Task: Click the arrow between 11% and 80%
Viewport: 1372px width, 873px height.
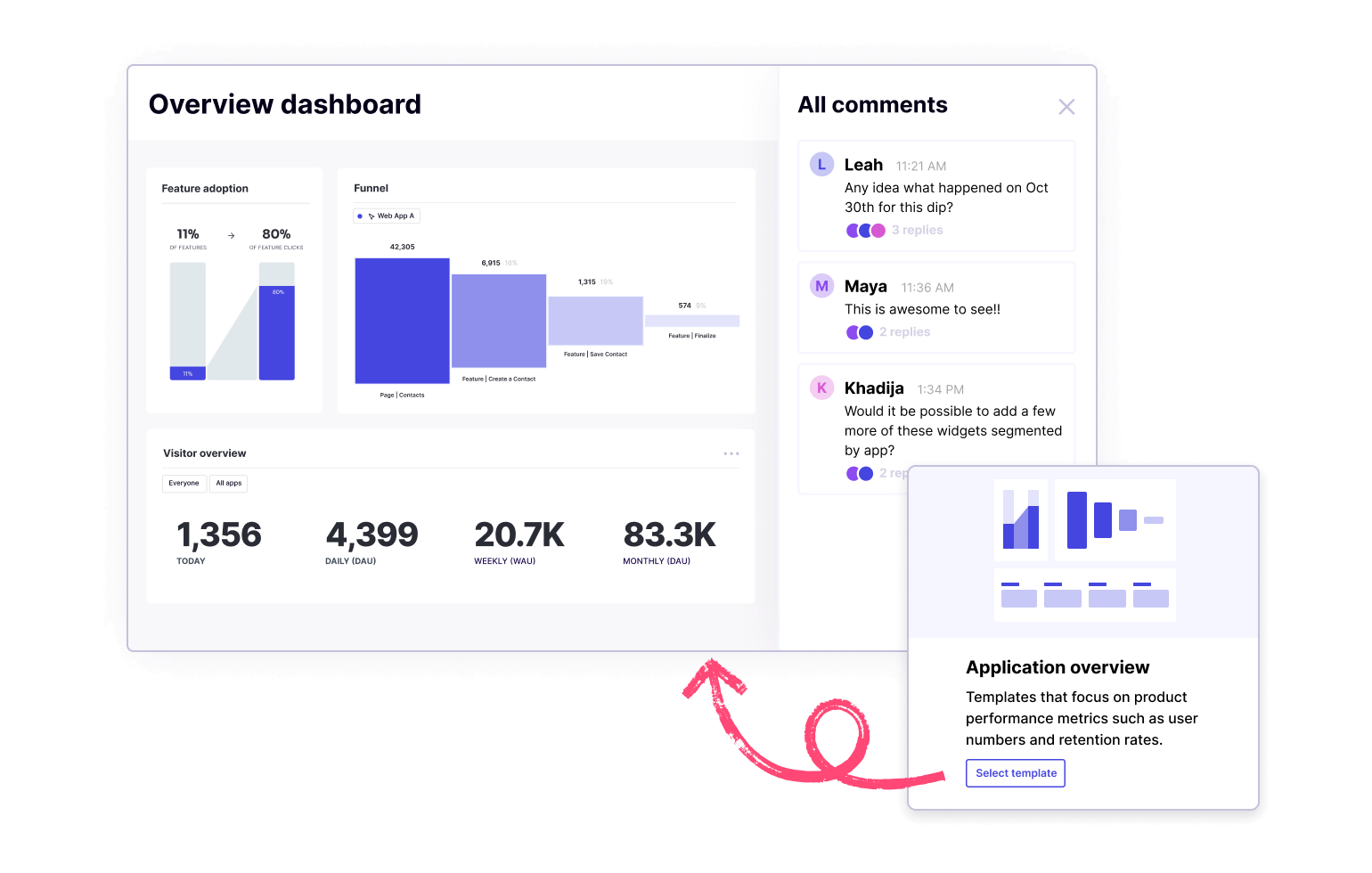Action: tap(232, 235)
